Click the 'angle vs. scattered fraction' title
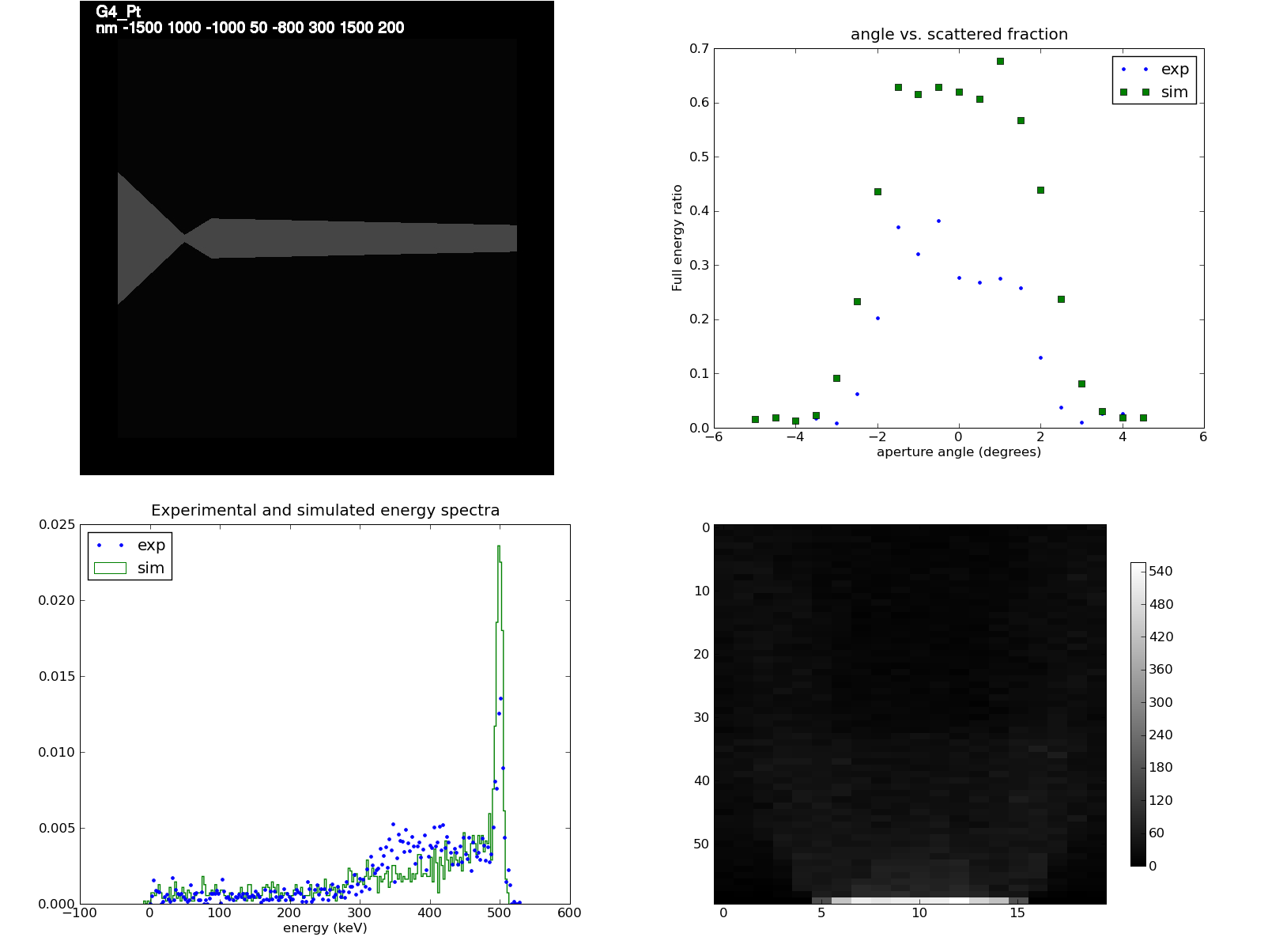Viewport: 1268px width, 952px height. 959,34
